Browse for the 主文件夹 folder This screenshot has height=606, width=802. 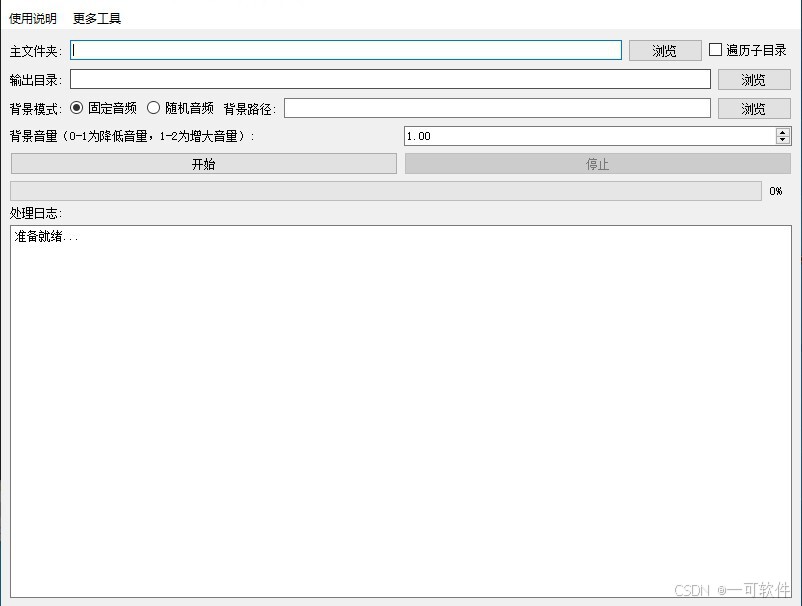(664, 51)
